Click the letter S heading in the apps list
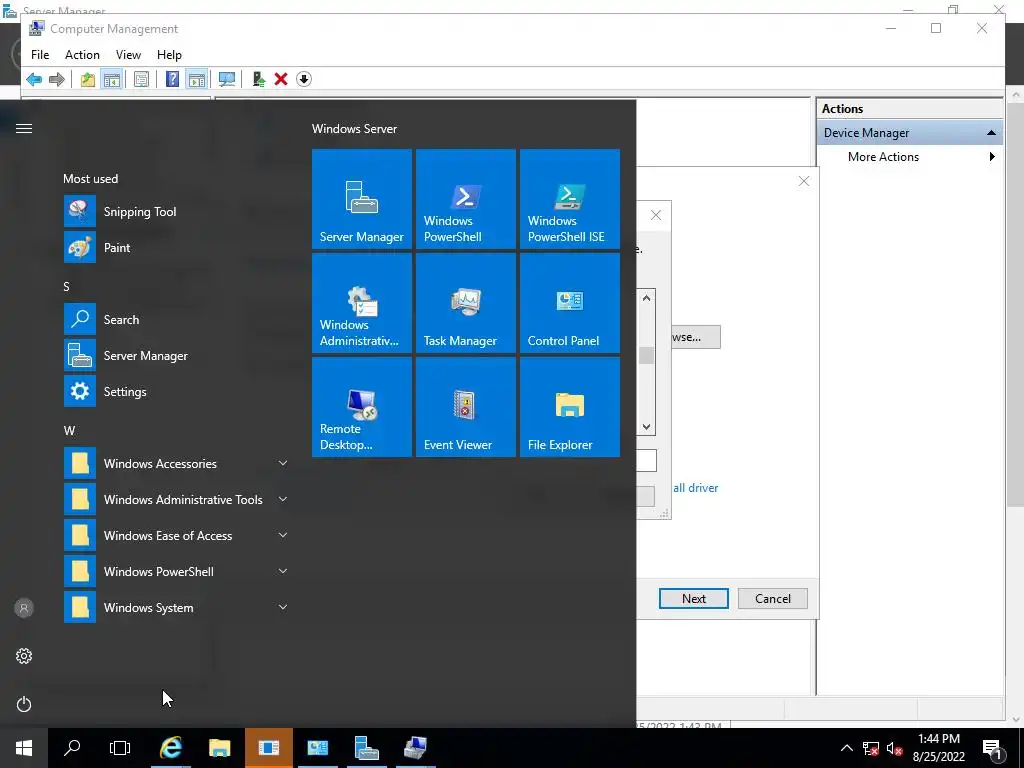This screenshot has width=1024, height=768. point(67,287)
